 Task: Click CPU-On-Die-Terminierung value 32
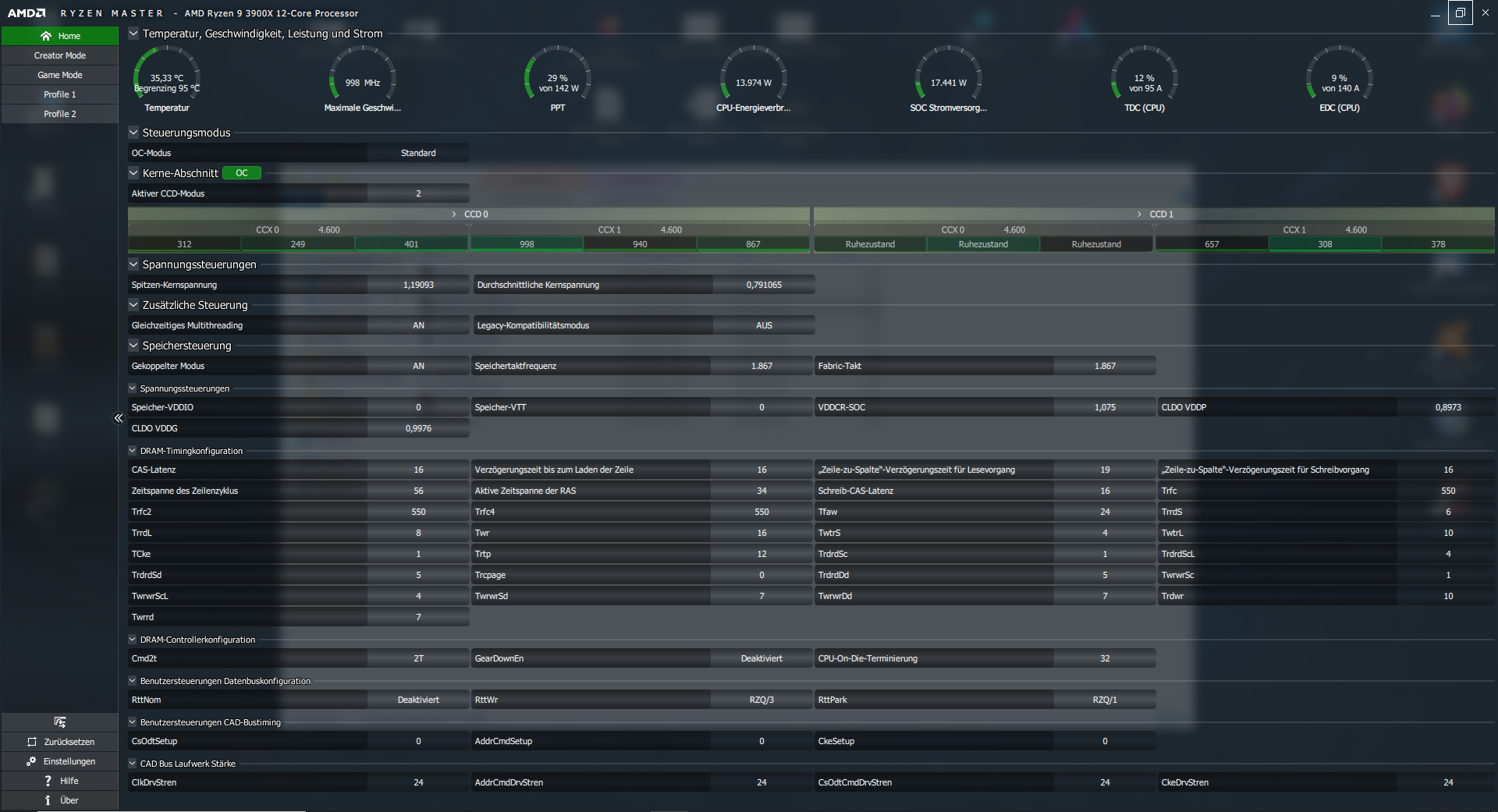coord(1105,658)
